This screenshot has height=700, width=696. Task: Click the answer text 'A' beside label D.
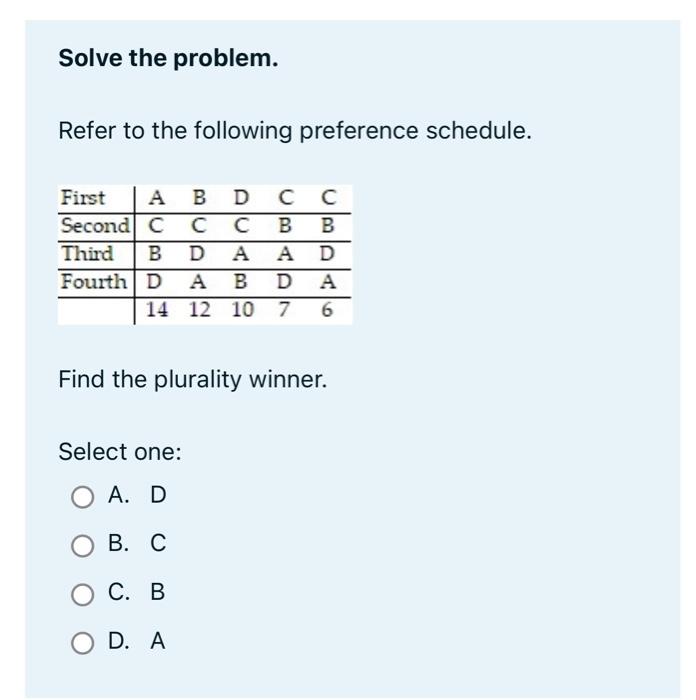click(158, 641)
